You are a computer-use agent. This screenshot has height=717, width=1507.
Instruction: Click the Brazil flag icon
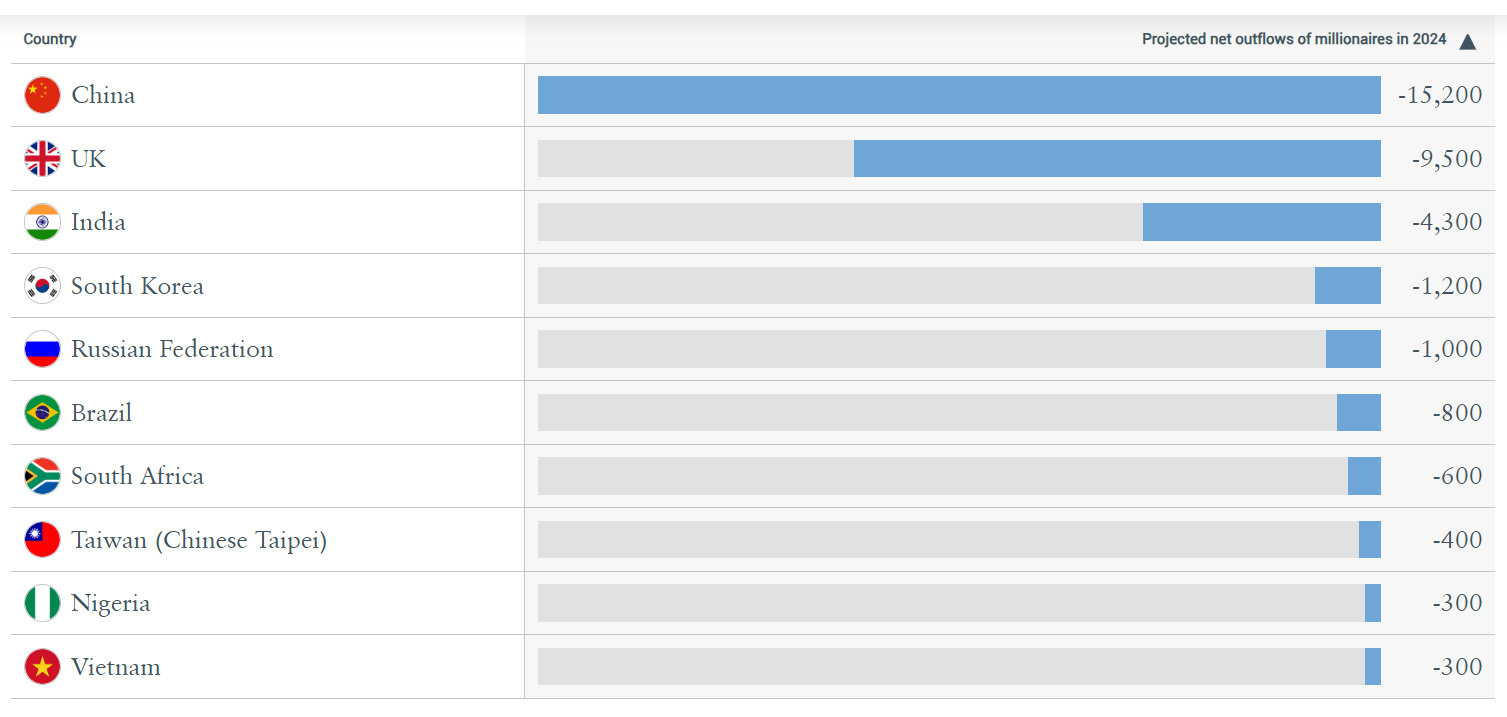[42, 412]
